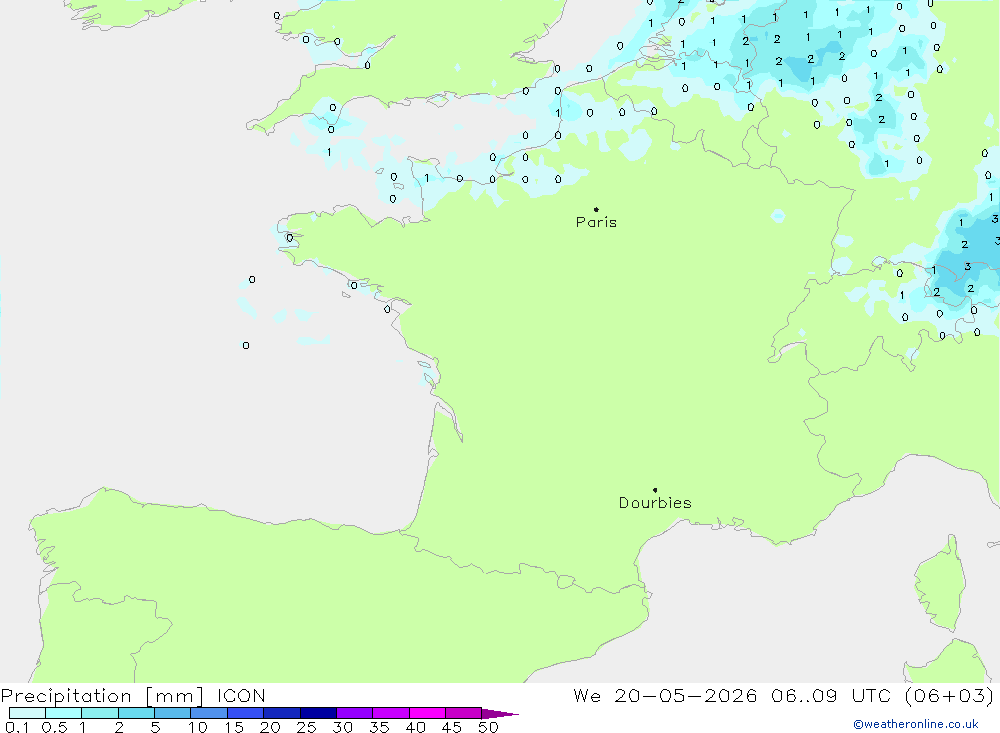Click the Dourbies location label
The height and width of the screenshot is (733, 1000).
655,503
